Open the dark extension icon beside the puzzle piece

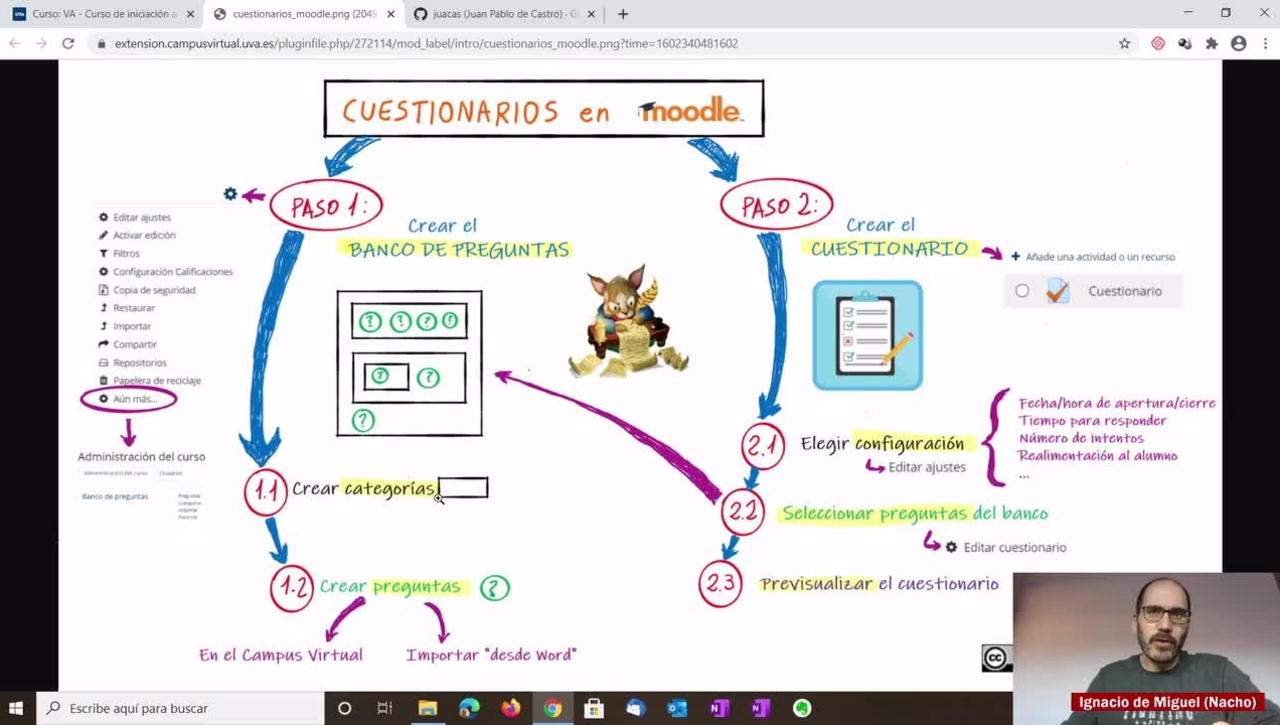click(1185, 44)
